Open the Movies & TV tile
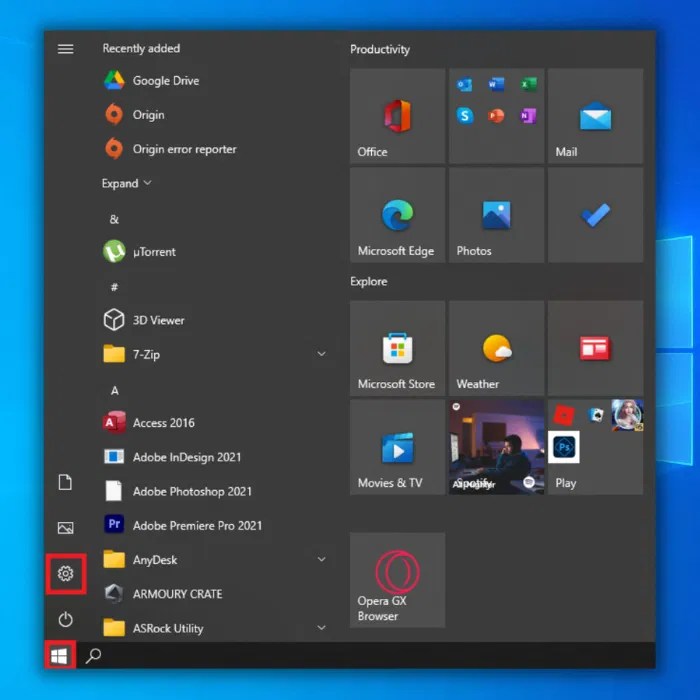The height and width of the screenshot is (700, 700). [x=397, y=447]
